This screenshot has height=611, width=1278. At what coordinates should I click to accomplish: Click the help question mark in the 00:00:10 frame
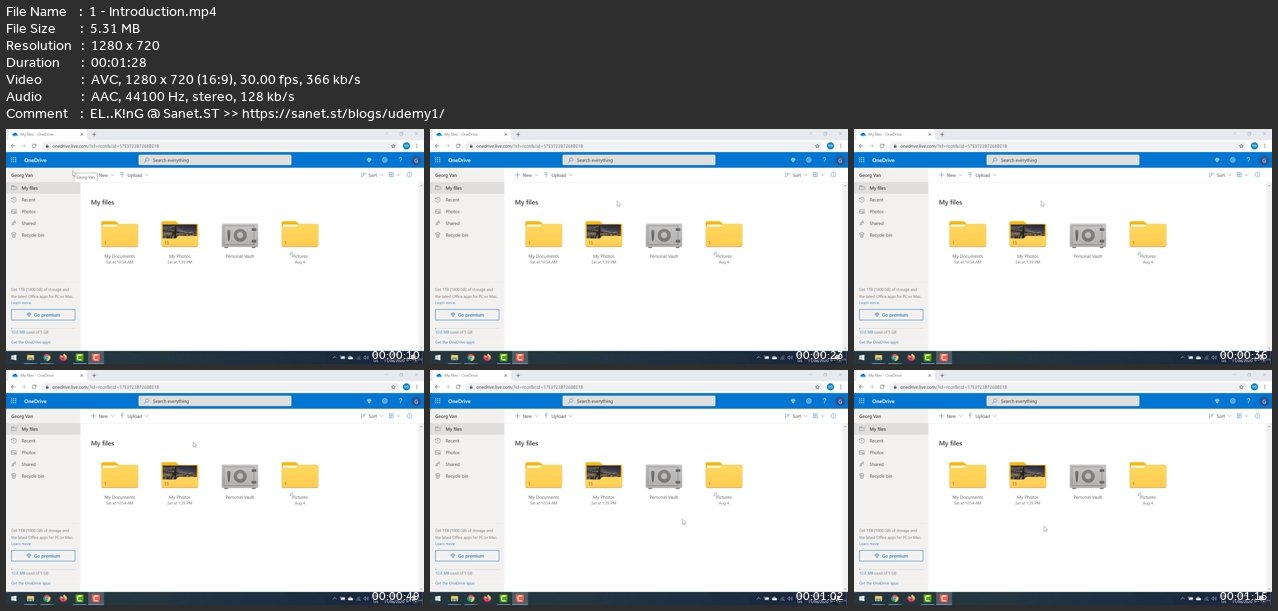pyautogui.click(x=400, y=160)
